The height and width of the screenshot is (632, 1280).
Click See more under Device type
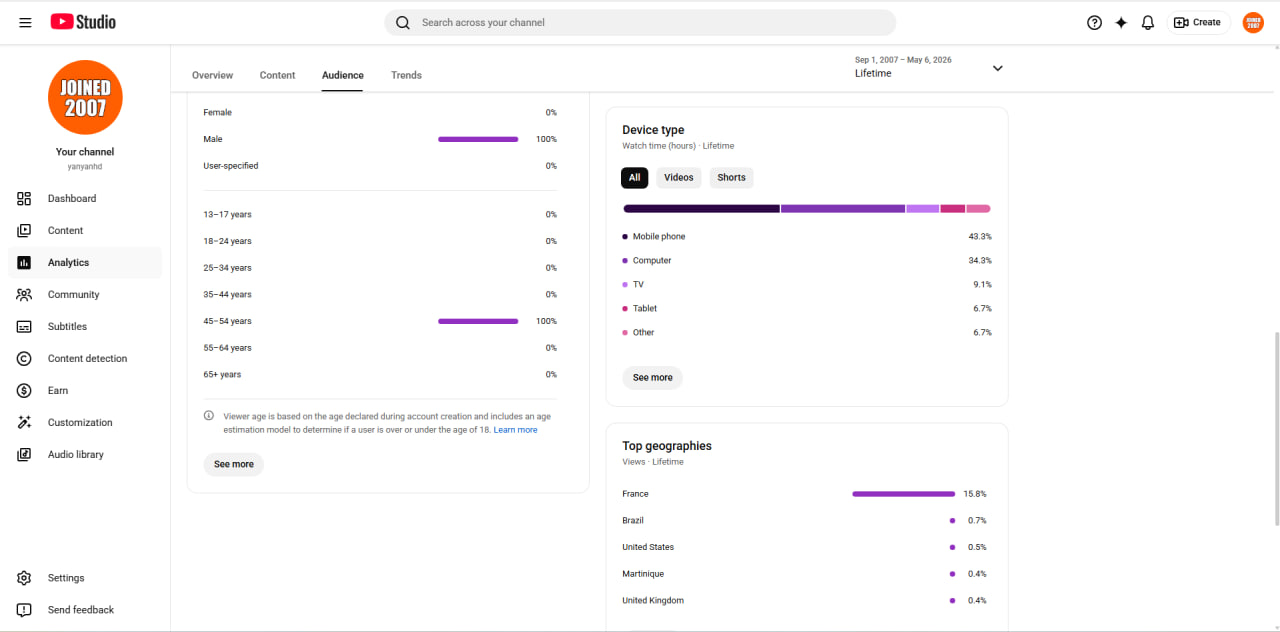(x=653, y=378)
